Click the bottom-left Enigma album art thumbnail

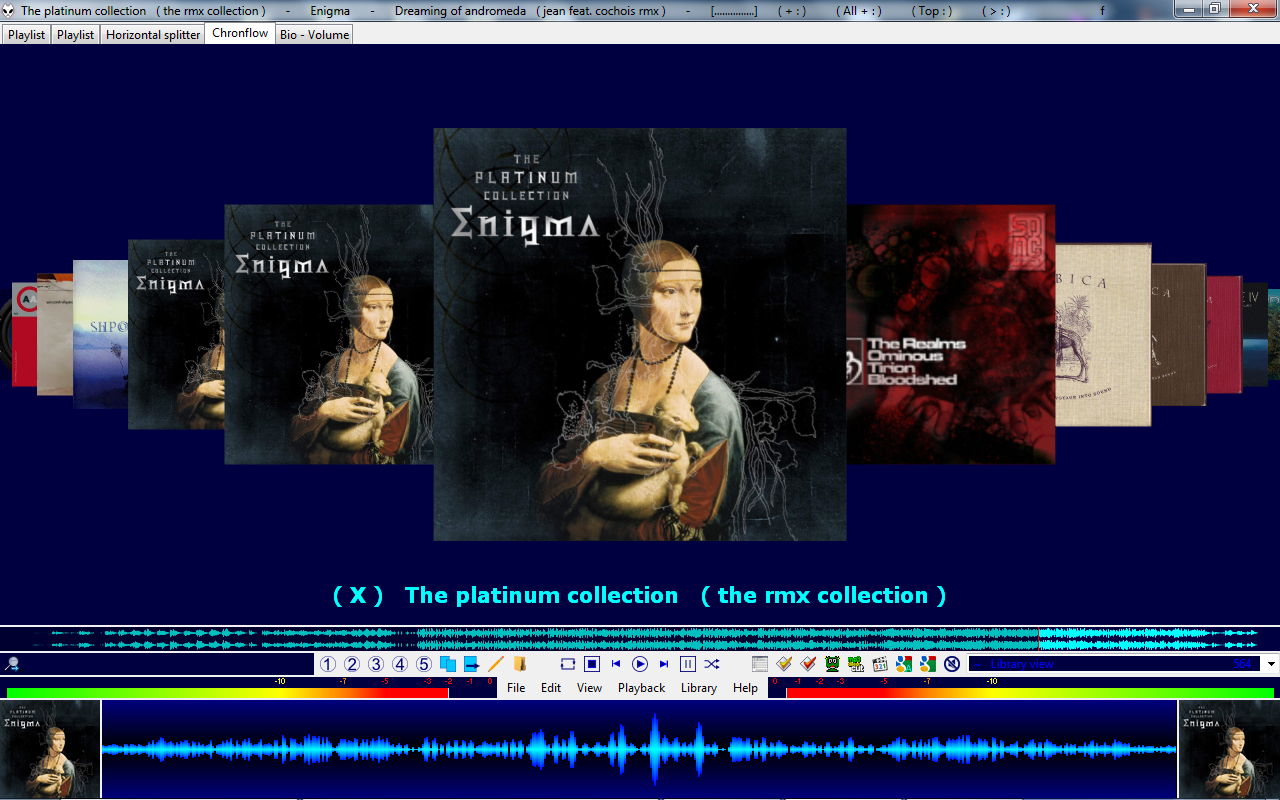(50, 749)
